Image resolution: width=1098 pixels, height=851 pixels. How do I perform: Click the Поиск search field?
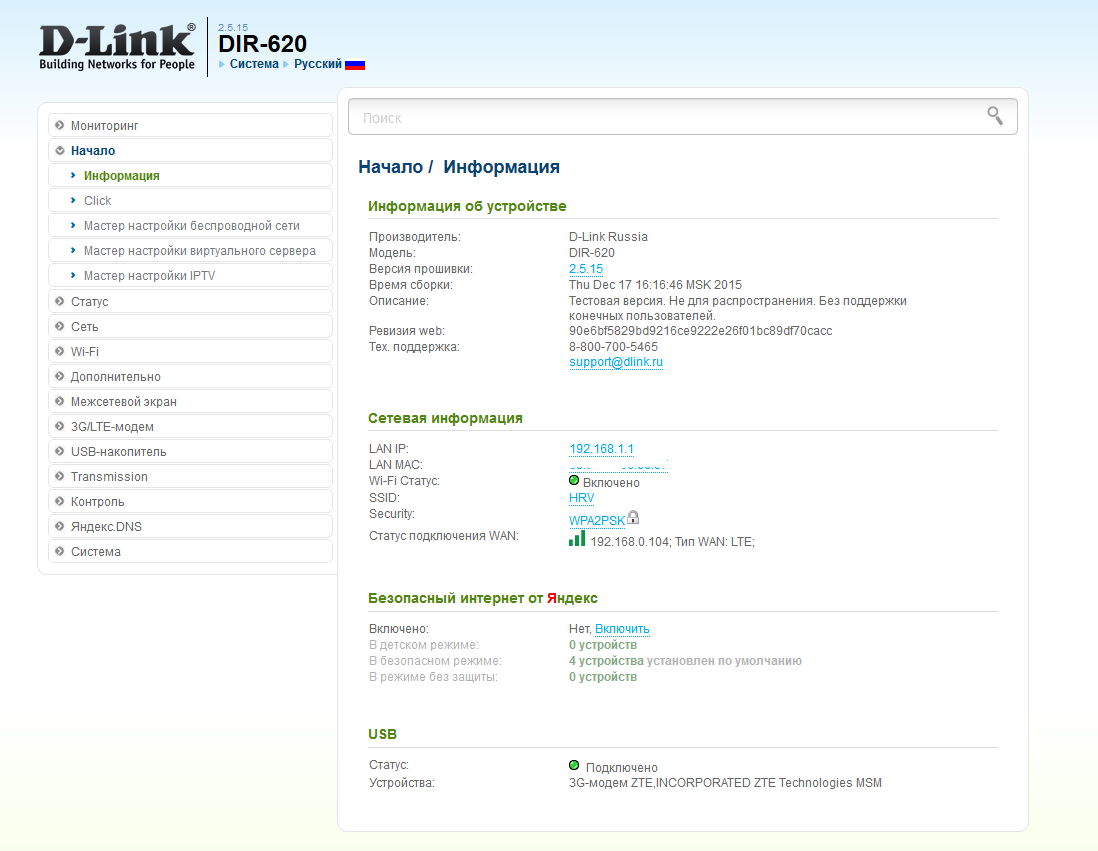click(x=683, y=117)
